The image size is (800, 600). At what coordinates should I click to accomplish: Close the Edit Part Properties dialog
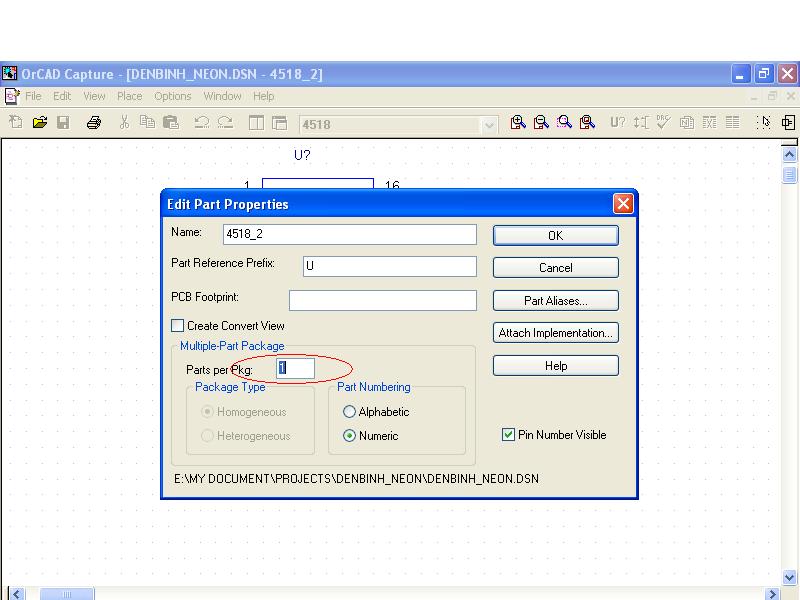pos(623,204)
